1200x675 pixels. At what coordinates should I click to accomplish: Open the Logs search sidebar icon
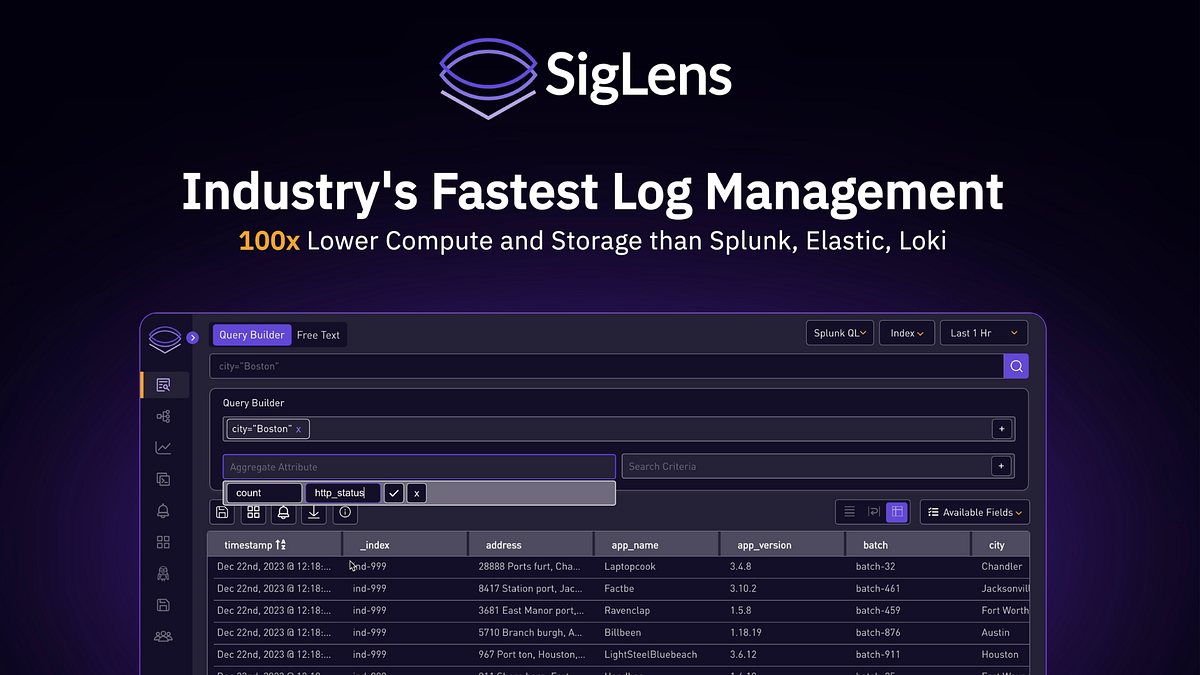(163, 384)
